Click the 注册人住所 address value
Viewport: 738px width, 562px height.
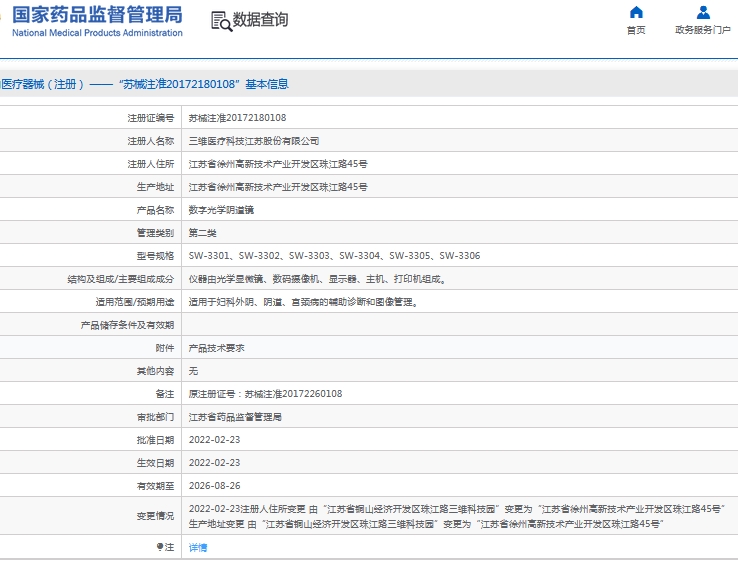click(x=278, y=164)
